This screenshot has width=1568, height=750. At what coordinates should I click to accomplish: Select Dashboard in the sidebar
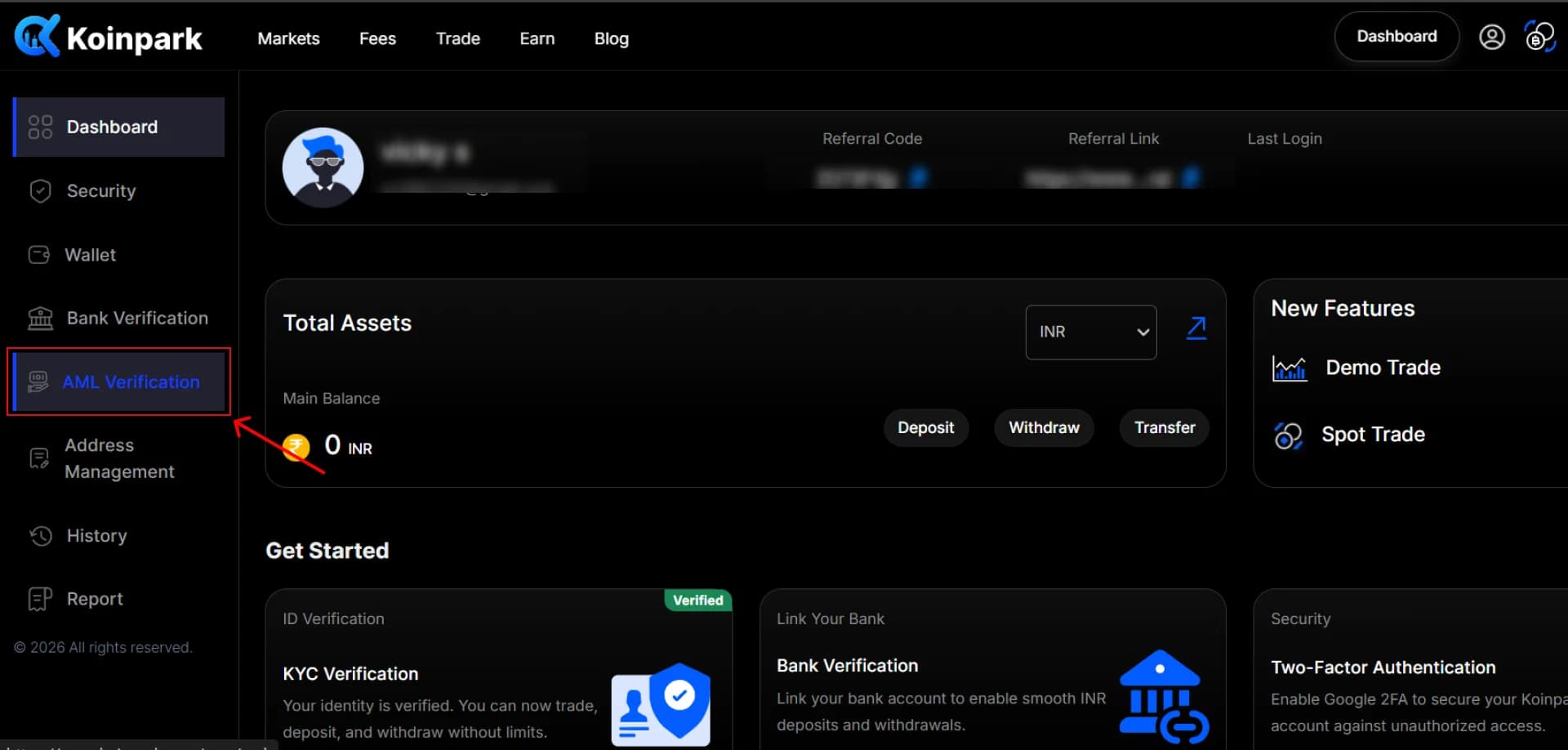tap(119, 127)
